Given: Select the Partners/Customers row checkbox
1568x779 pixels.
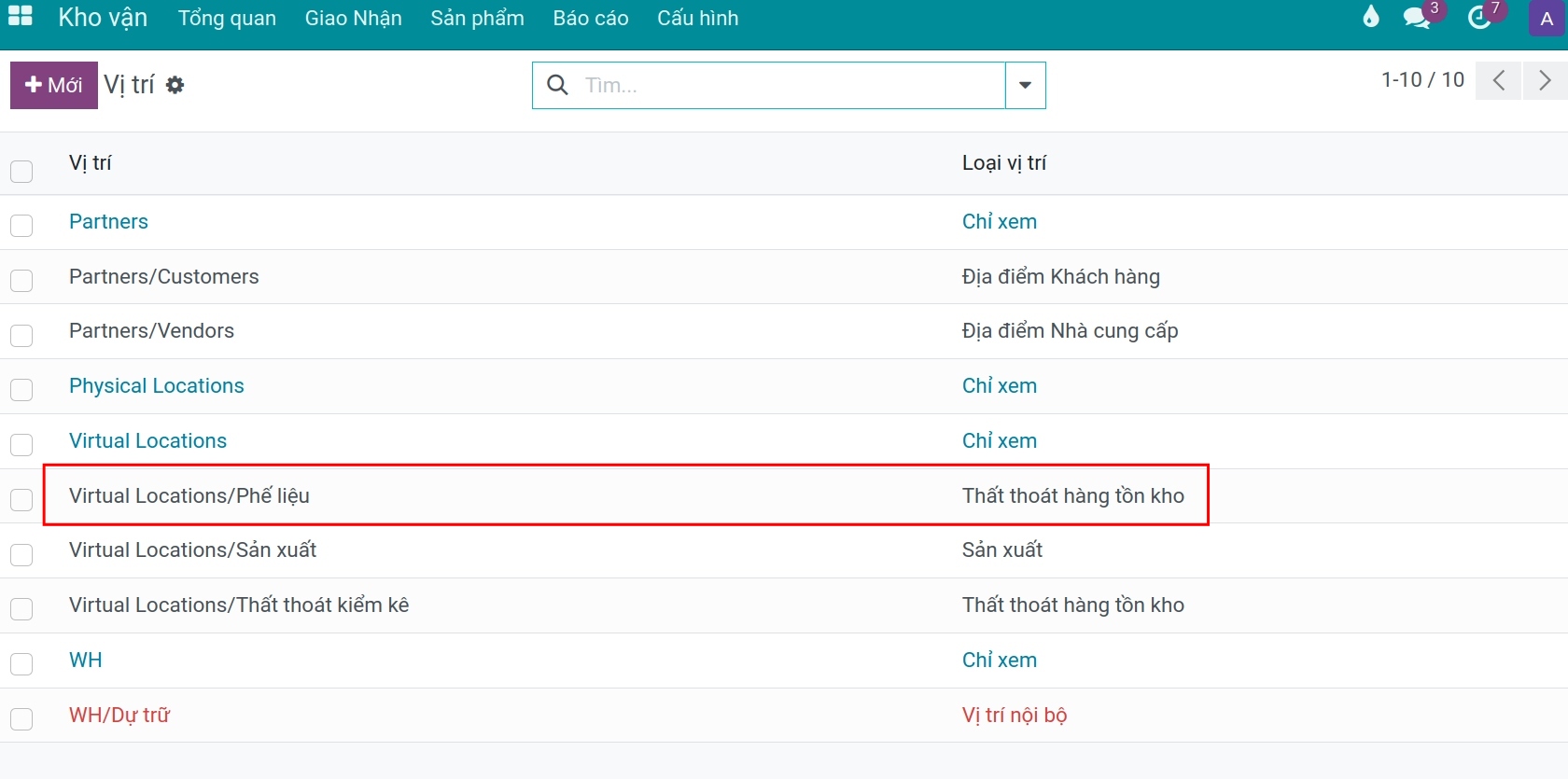Looking at the screenshot, I should [21, 281].
